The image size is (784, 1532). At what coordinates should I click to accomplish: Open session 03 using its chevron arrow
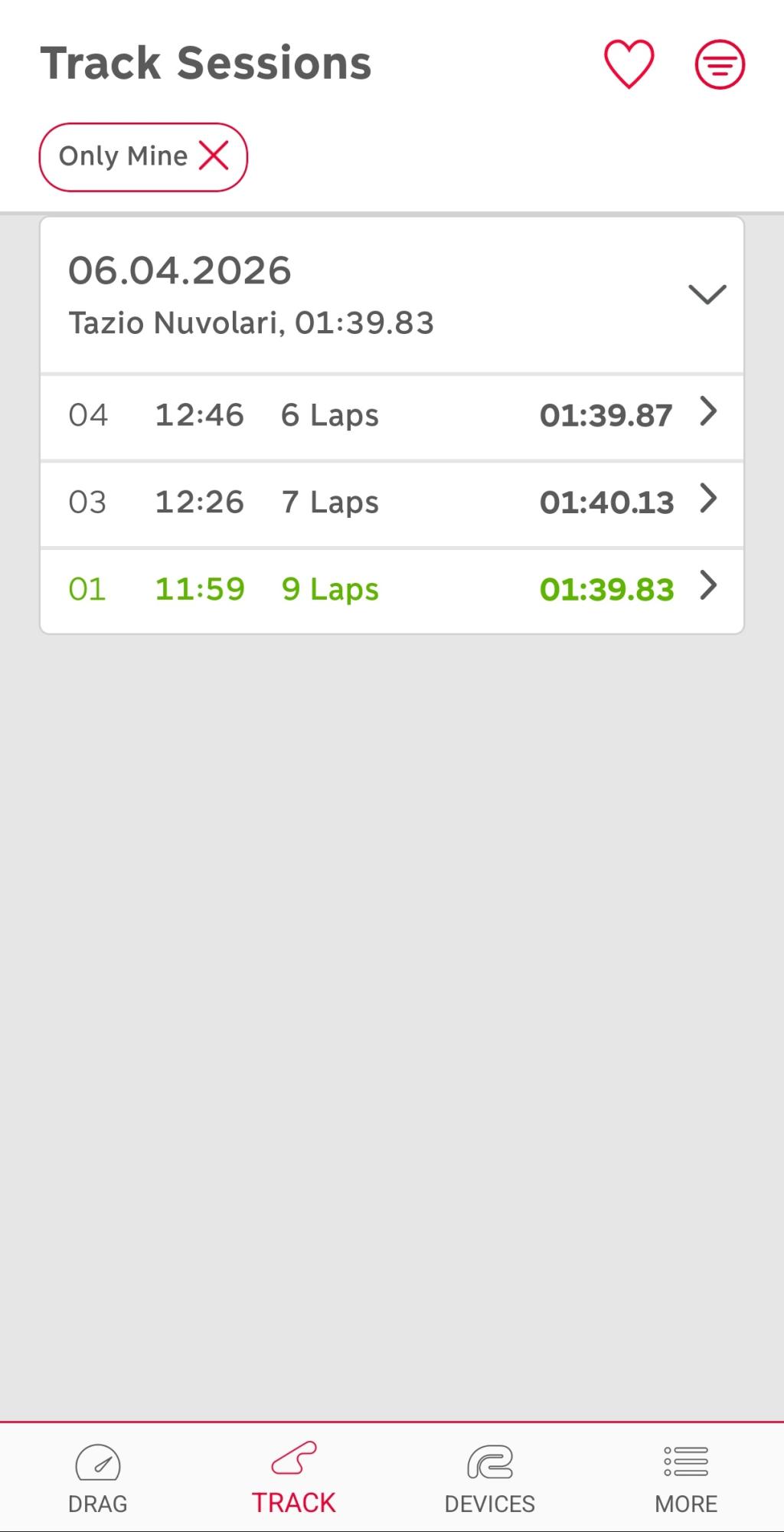pyautogui.click(x=709, y=499)
